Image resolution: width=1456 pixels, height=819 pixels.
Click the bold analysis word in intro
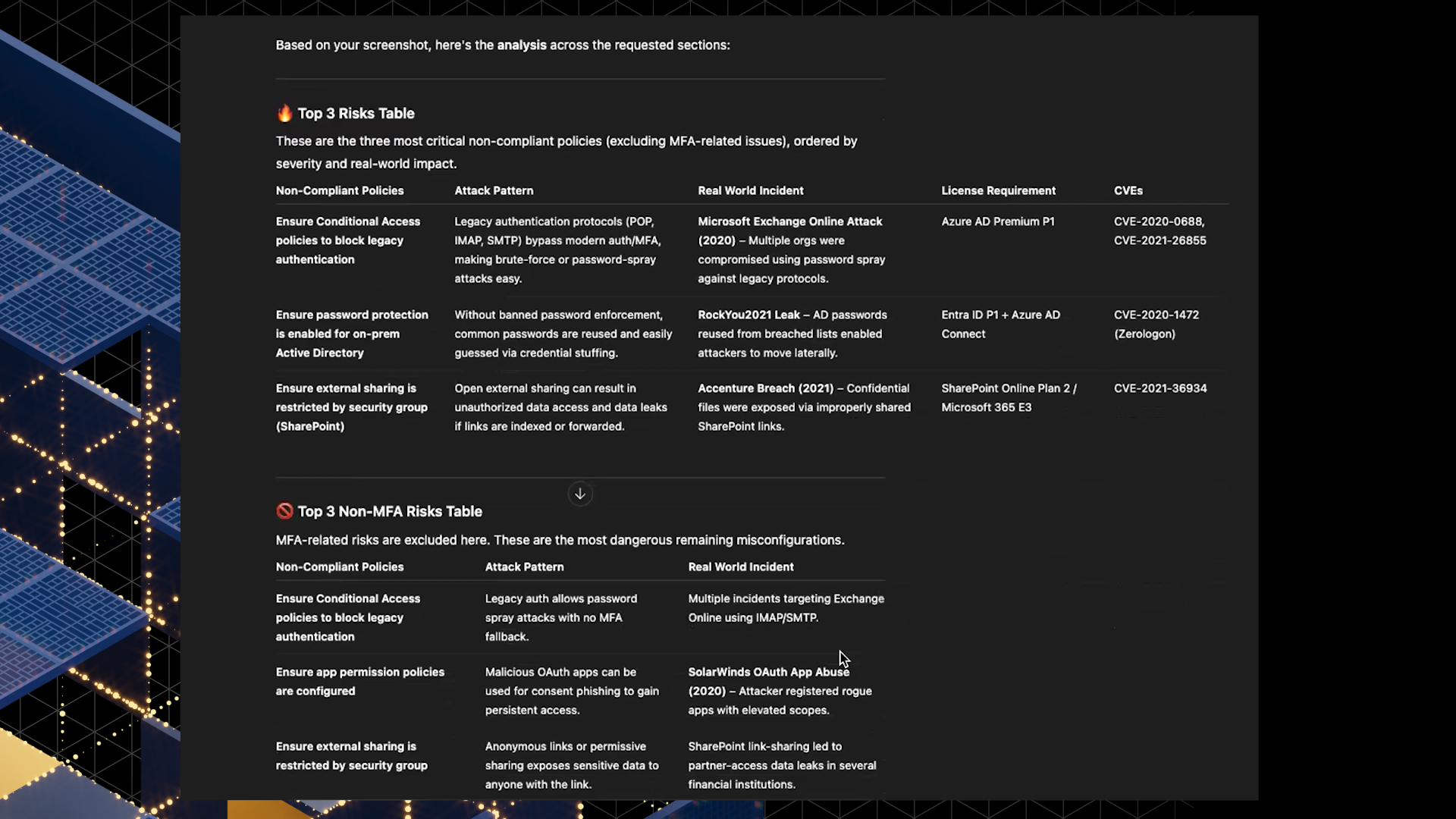coord(522,45)
